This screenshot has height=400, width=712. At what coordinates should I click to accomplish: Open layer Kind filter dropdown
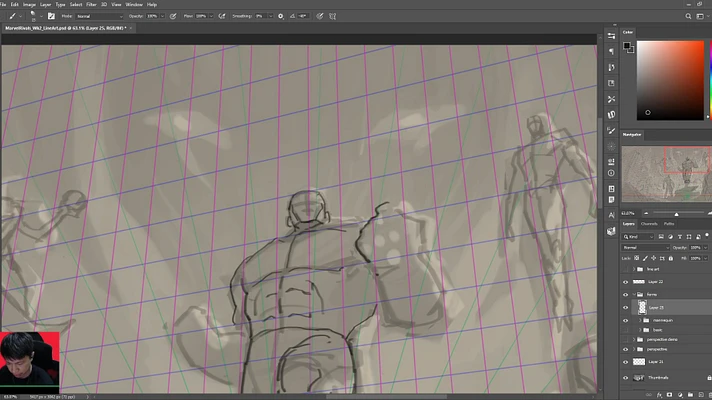pyautogui.click(x=638, y=237)
